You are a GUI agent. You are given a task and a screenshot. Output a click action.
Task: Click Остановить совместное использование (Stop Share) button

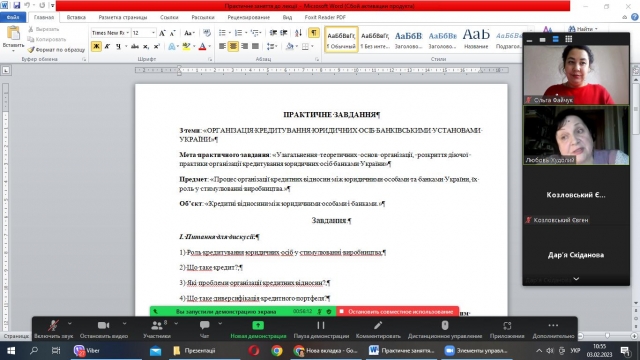[x=398, y=311]
